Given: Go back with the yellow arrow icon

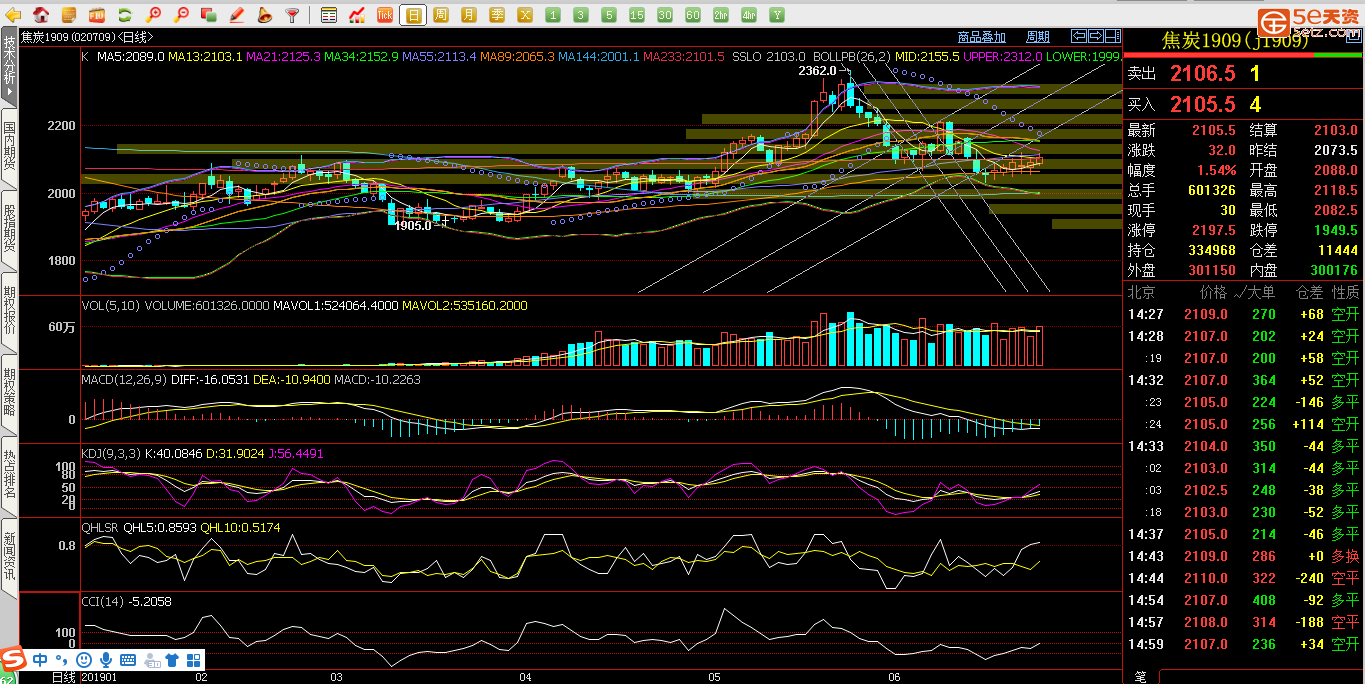Looking at the screenshot, I should 14,15.
